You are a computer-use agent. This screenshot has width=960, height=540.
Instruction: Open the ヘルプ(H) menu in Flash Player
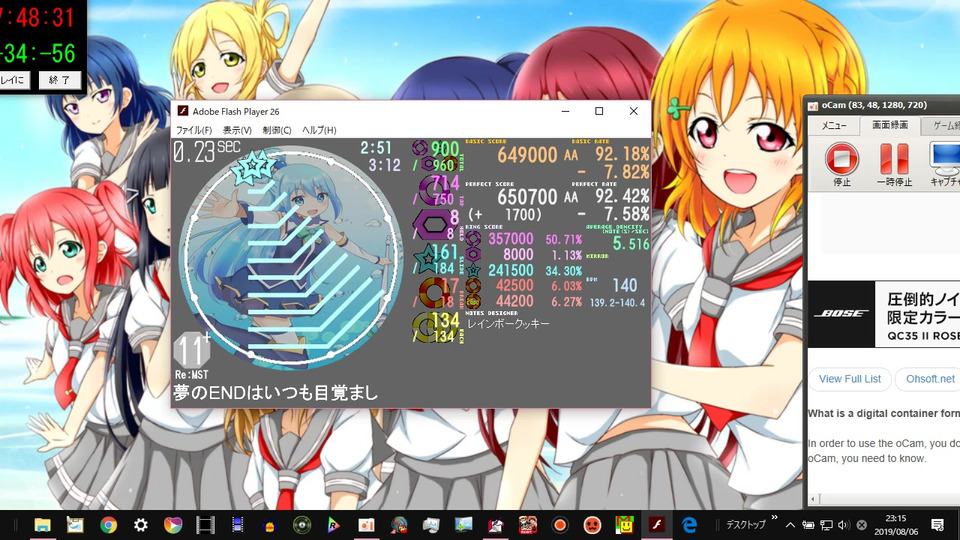[319, 130]
